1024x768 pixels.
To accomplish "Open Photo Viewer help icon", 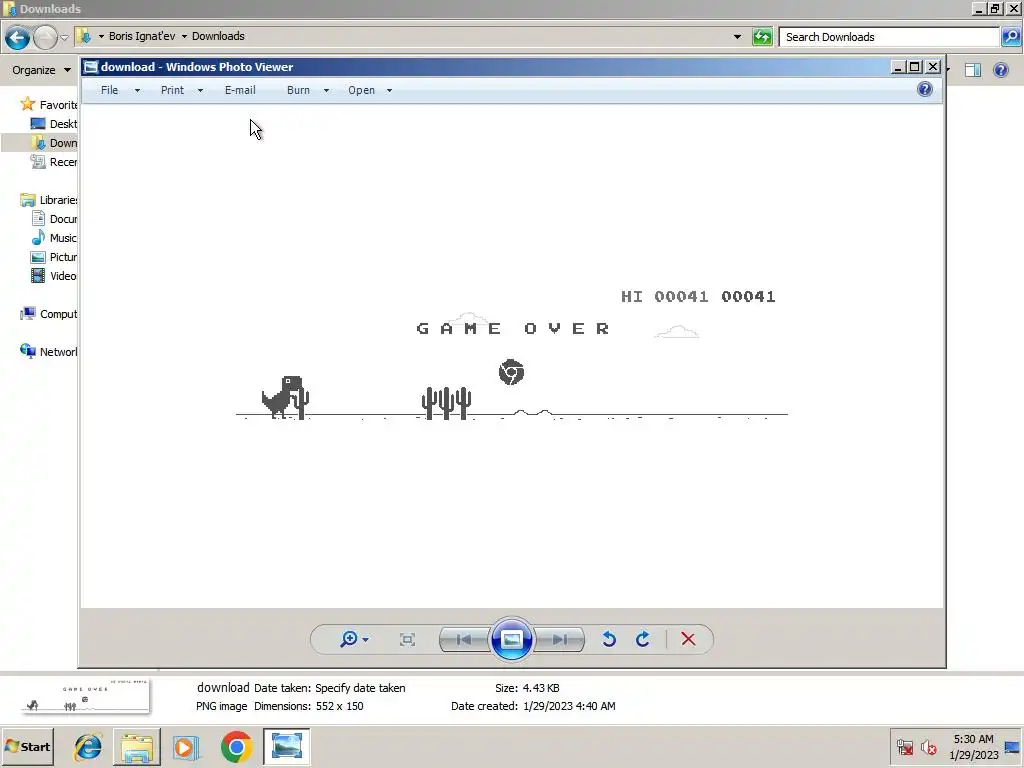I will click(x=925, y=89).
